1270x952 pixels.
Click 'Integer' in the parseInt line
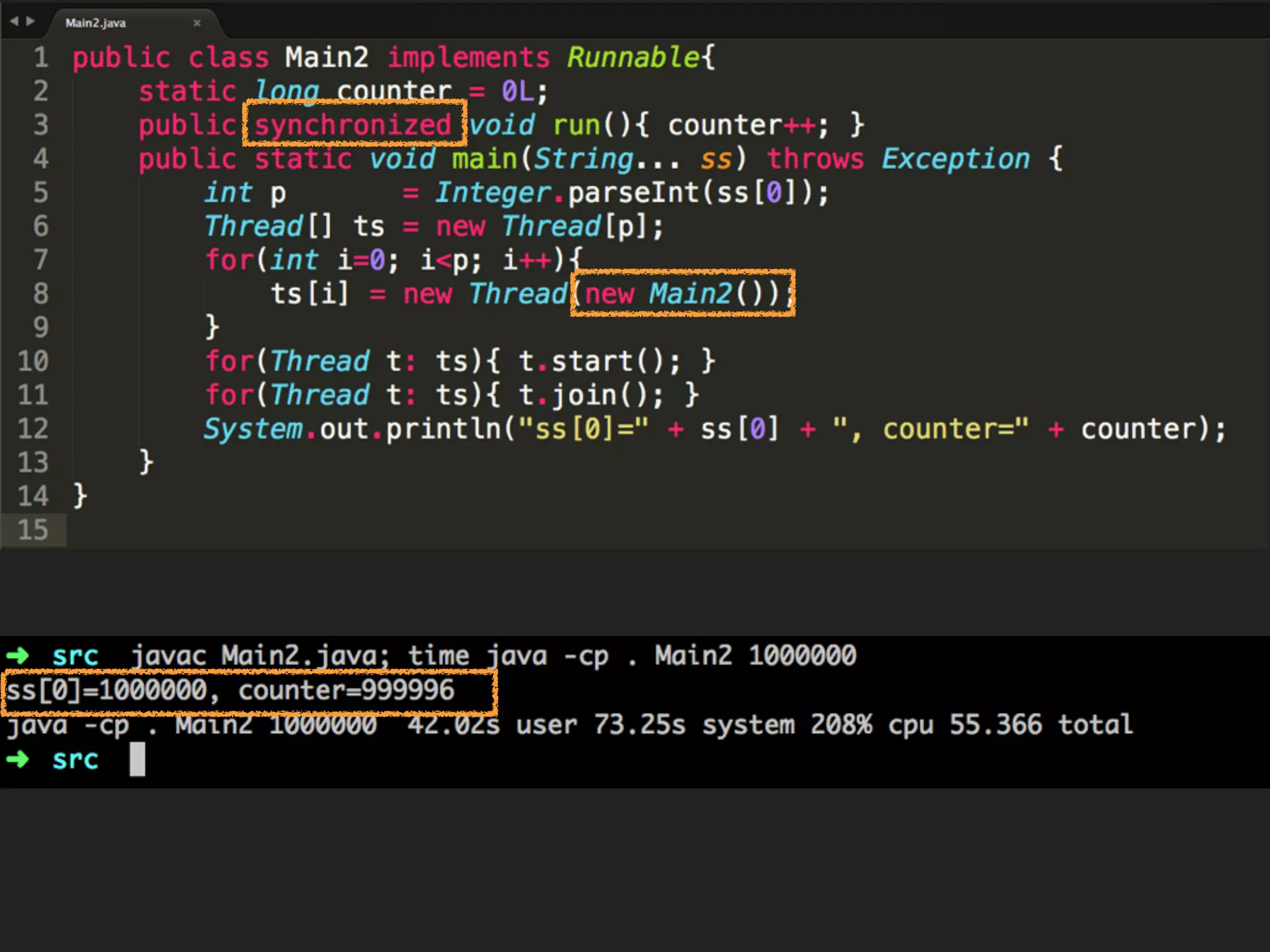[x=493, y=192]
